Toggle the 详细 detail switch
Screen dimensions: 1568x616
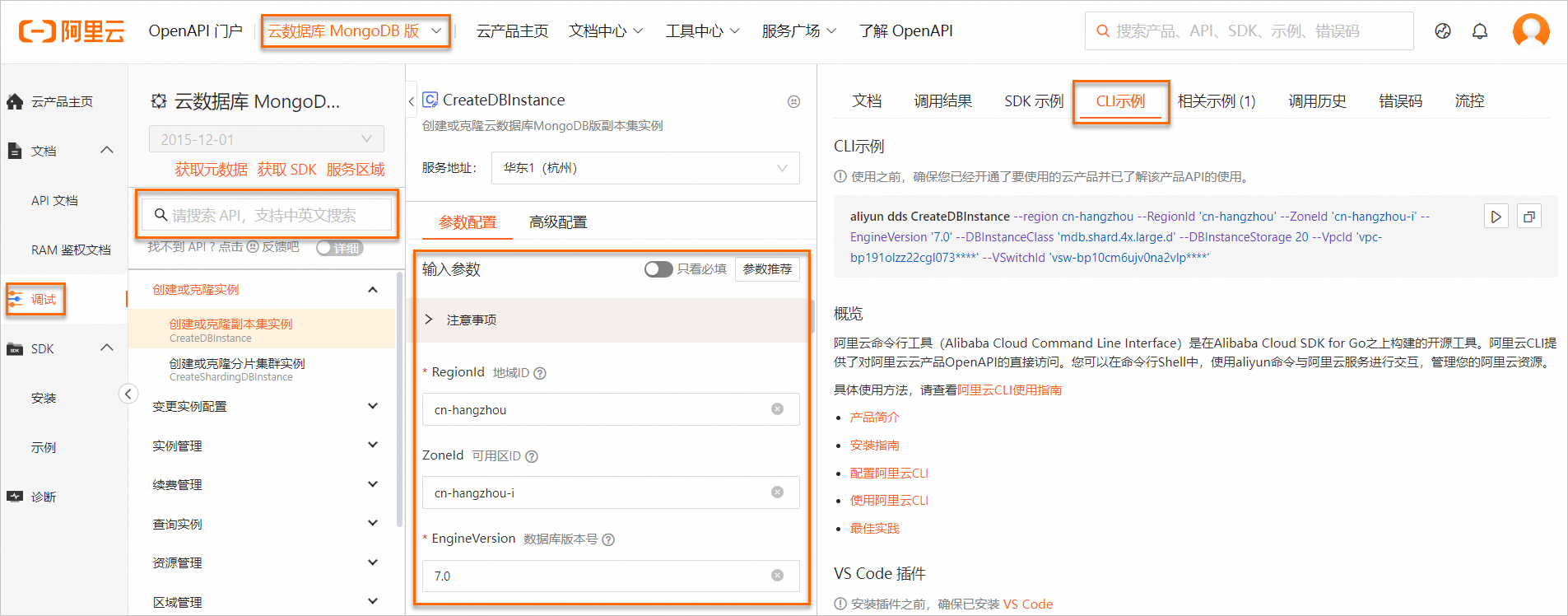tap(339, 248)
